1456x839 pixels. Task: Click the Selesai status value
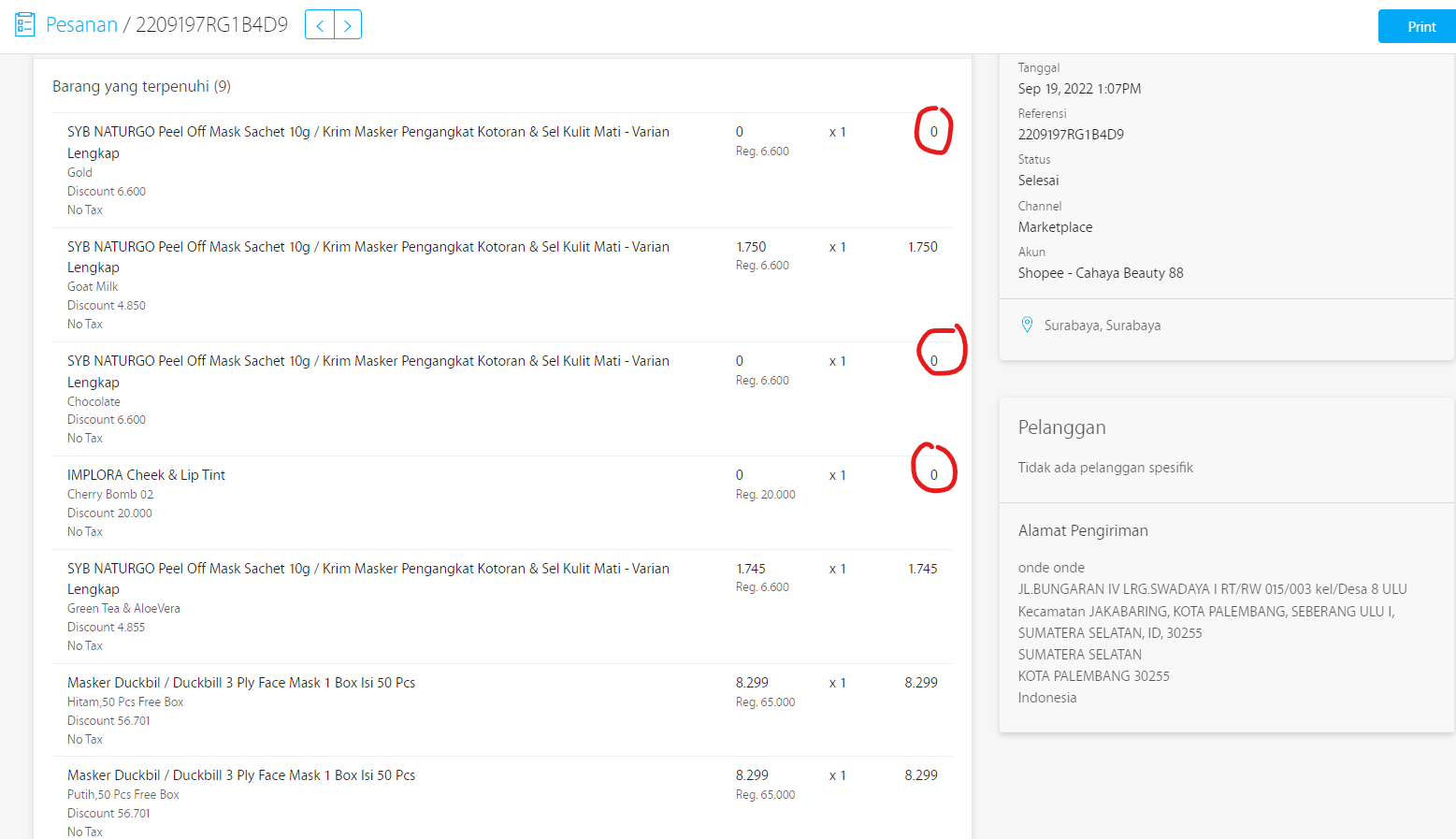[x=1039, y=181]
